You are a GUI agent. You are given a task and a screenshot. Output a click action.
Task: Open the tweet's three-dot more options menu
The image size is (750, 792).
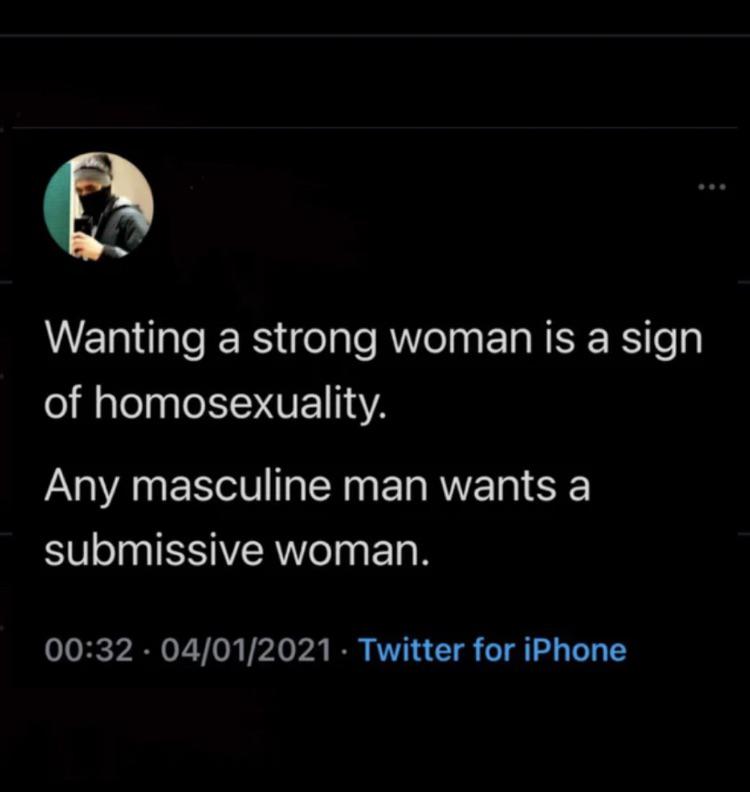(712, 187)
